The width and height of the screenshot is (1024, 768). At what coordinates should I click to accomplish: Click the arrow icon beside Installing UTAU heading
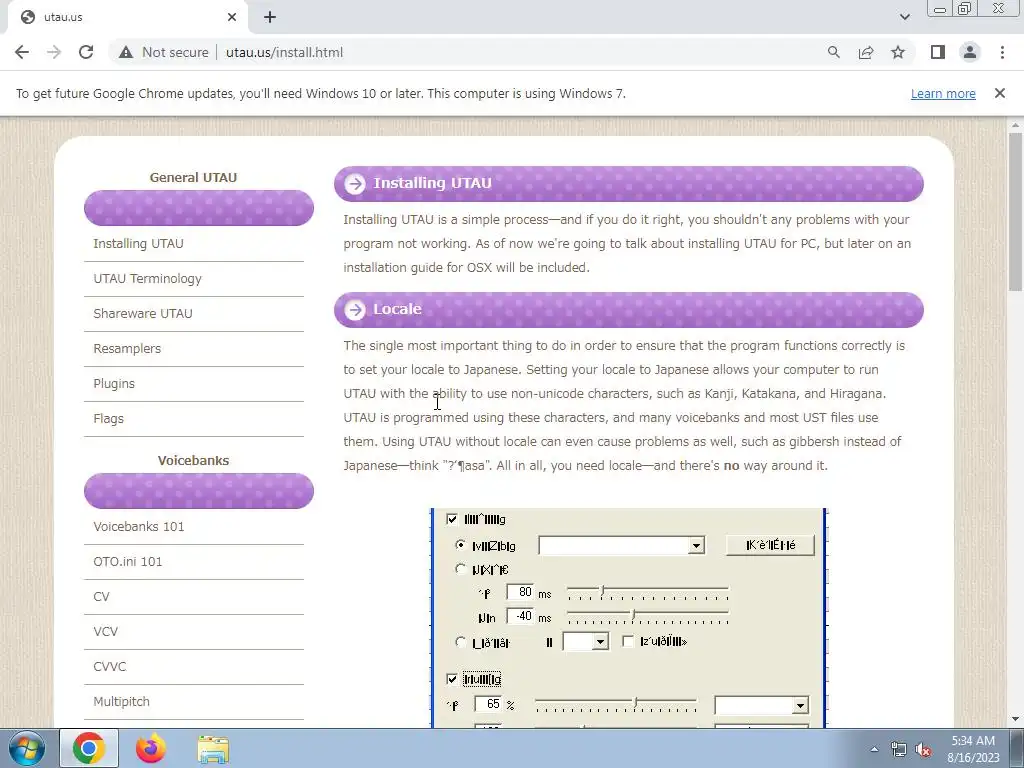(x=355, y=184)
